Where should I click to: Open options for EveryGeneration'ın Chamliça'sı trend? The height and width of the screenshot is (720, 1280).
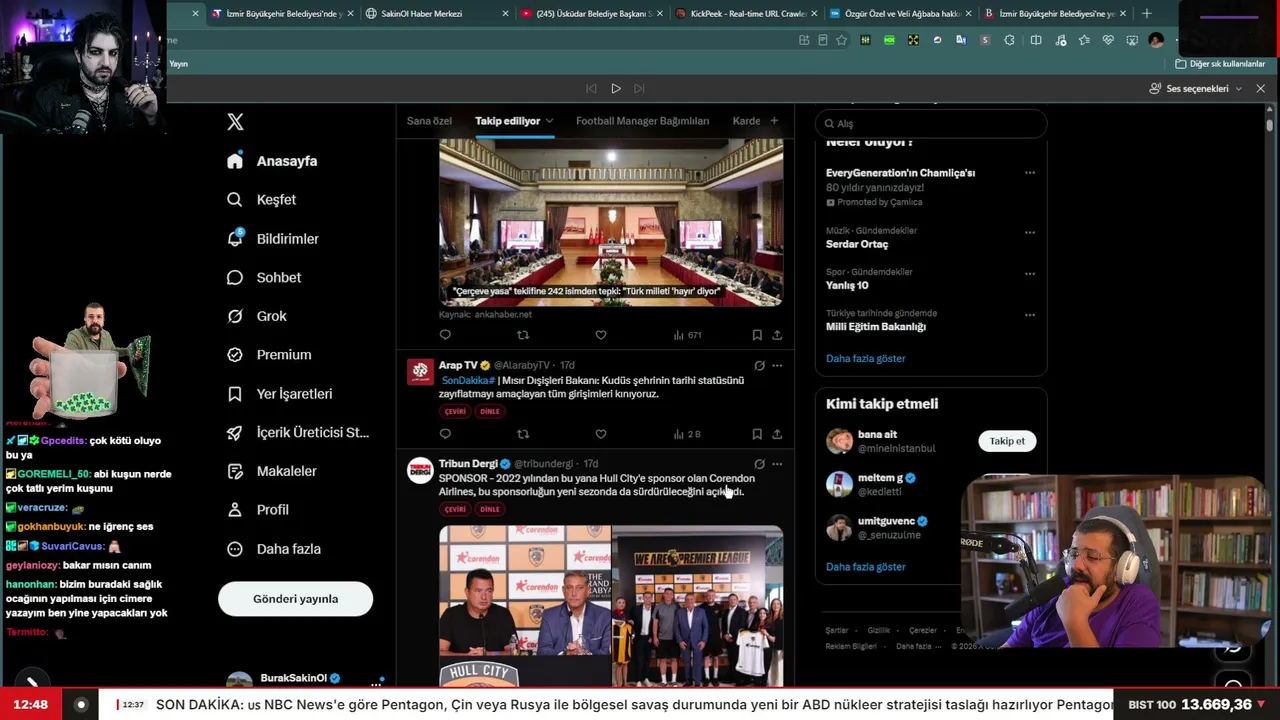coord(1030,173)
